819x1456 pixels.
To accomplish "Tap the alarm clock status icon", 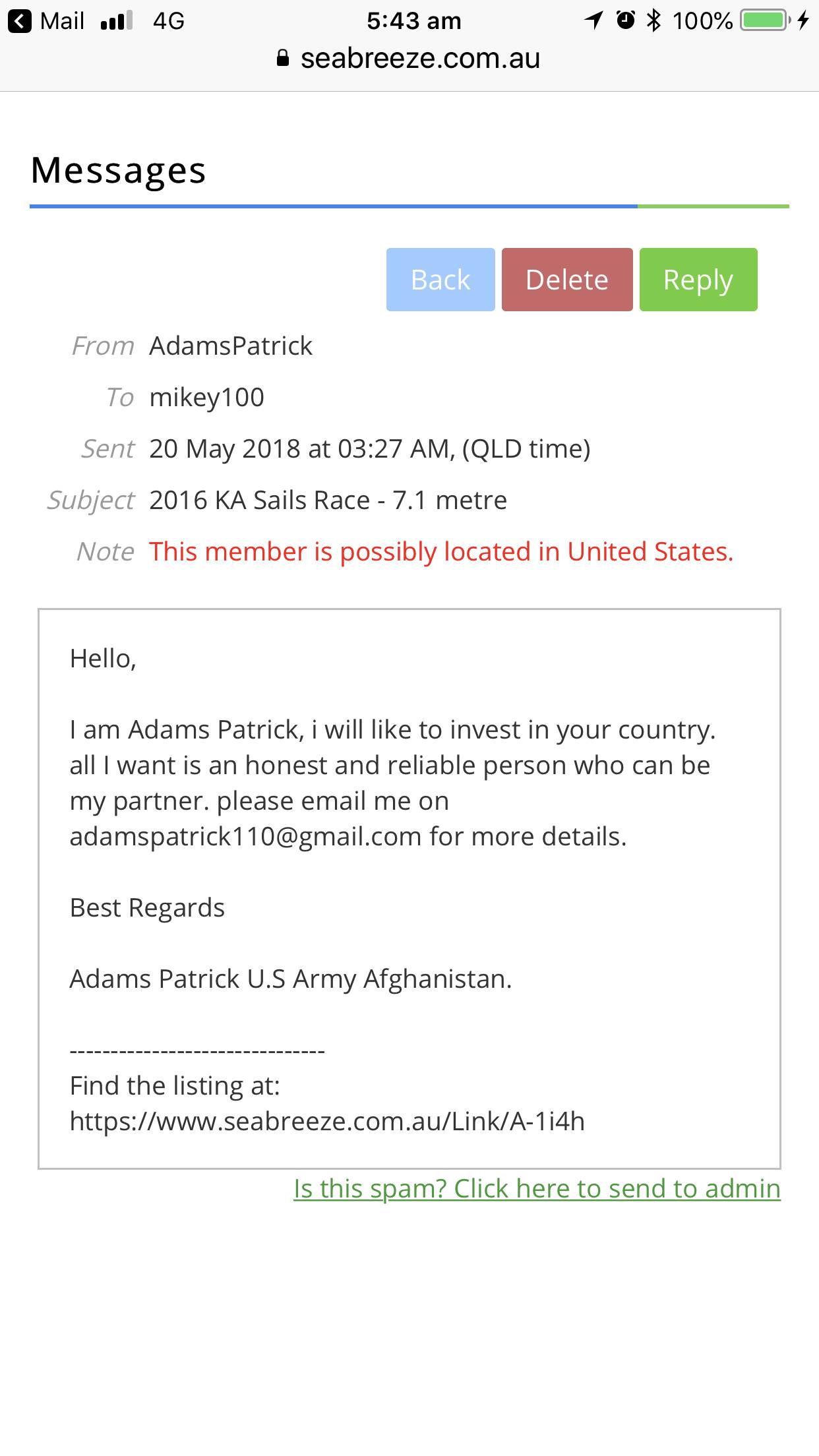I will [x=625, y=20].
